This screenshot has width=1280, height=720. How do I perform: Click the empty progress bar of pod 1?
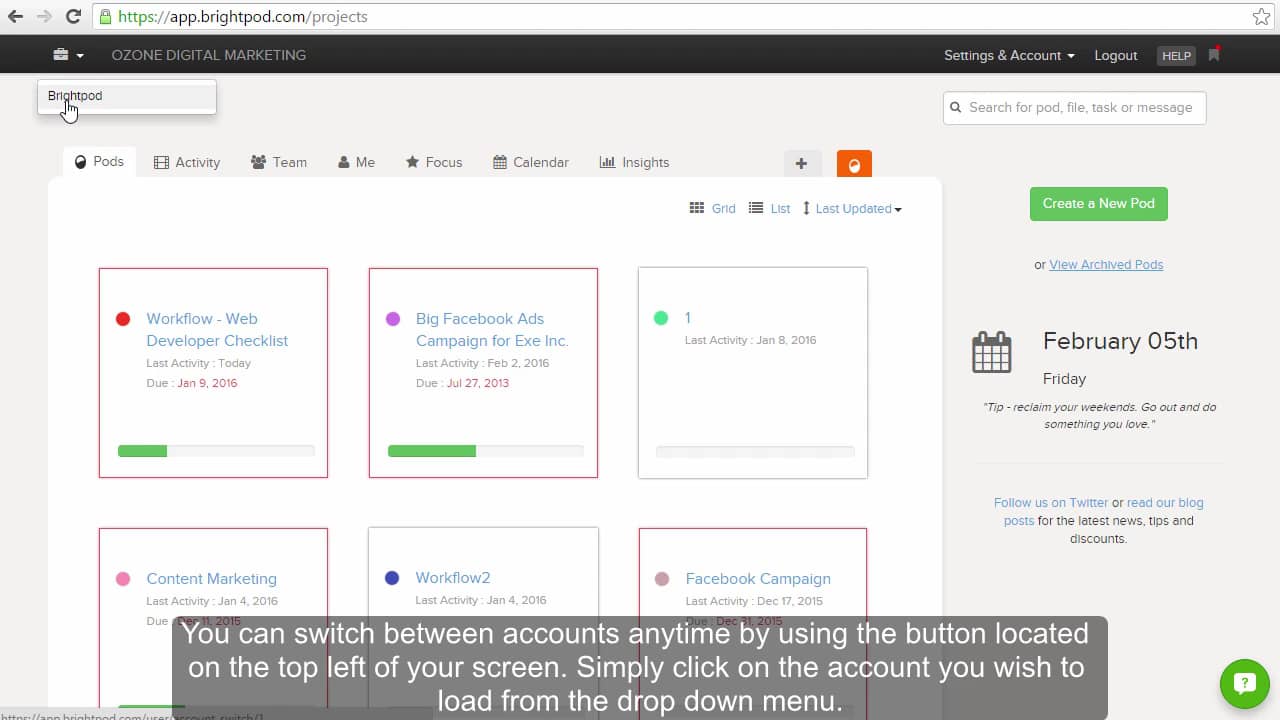[x=755, y=452]
